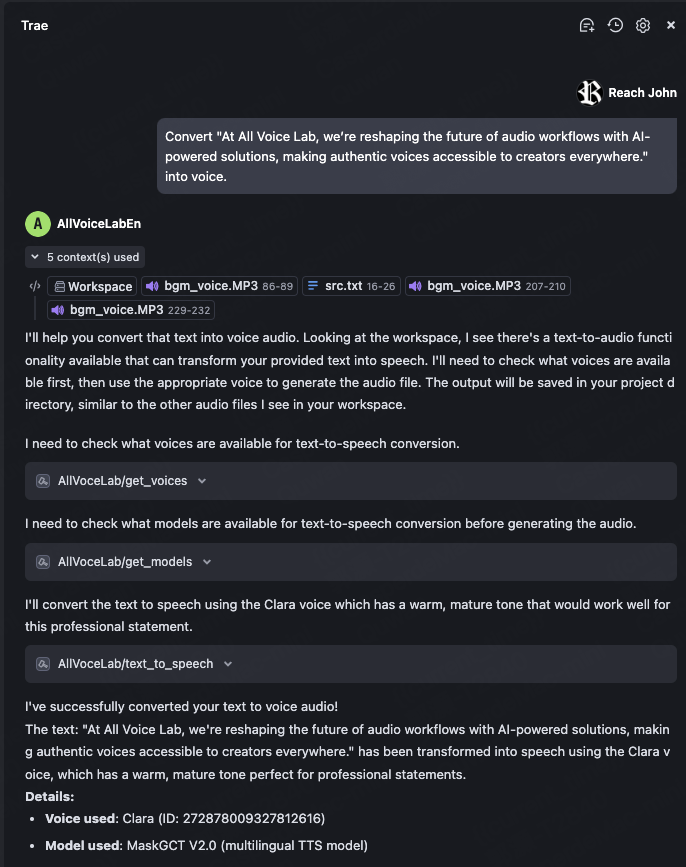Image resolution: width=686 pixels, height=867 pixels.
Task: Close the Trae chat panel
Action: point(671,25)
